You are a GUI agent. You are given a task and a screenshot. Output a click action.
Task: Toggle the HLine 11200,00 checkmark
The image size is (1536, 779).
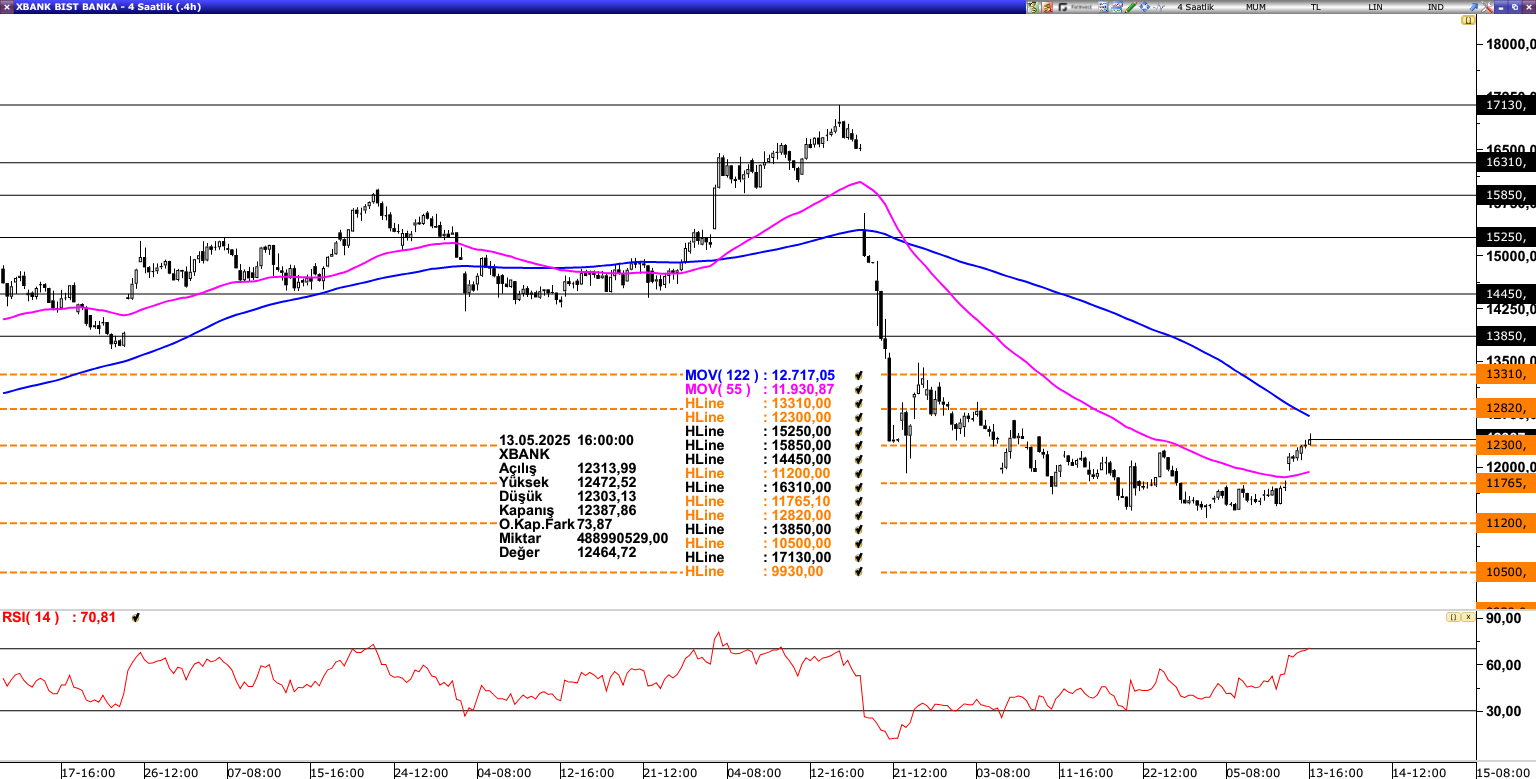click(x=858, y=473)
